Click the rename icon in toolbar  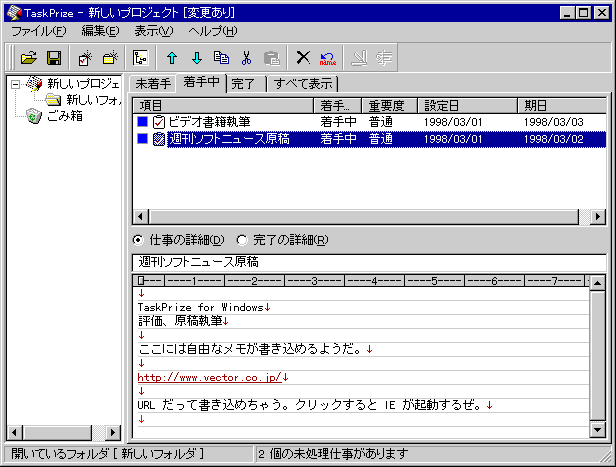click(326, 58)
